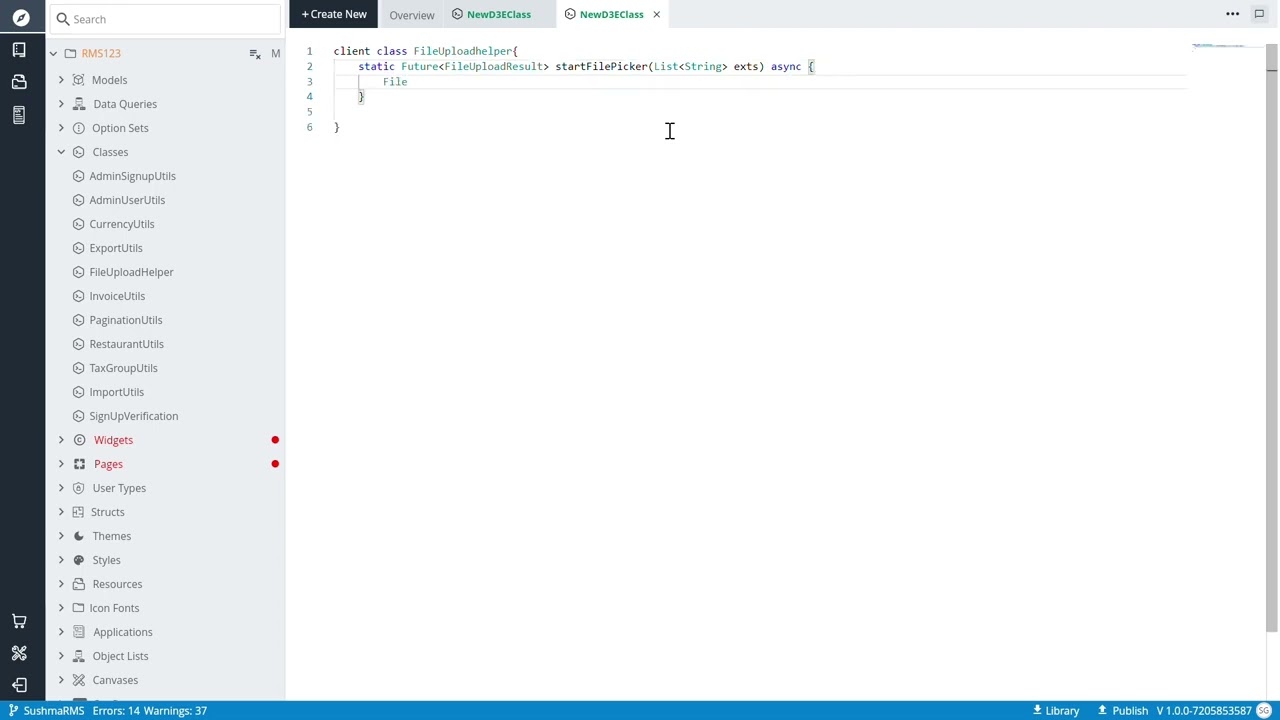Select the second NewD3EClass tab
Viewport: 1280px width, 720px height.
click(x=611, y=14)
